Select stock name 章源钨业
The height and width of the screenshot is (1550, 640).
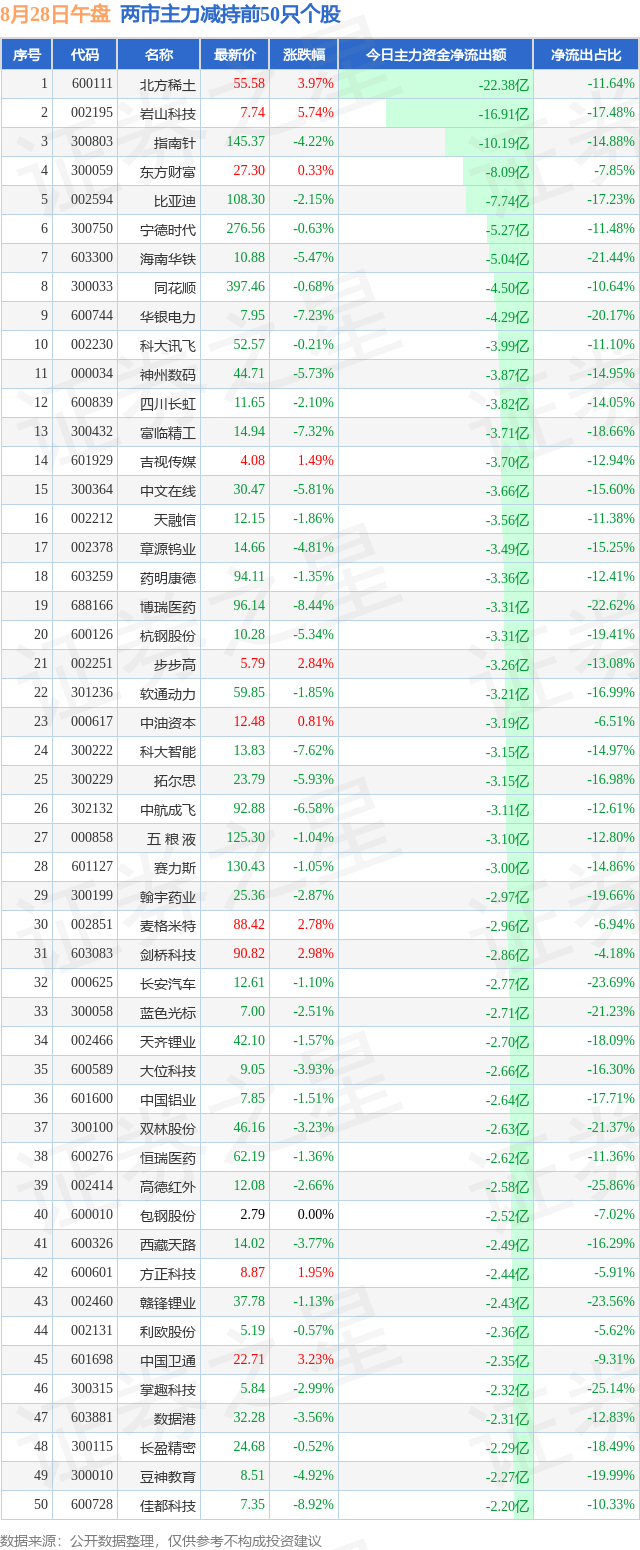pos(168,549)
